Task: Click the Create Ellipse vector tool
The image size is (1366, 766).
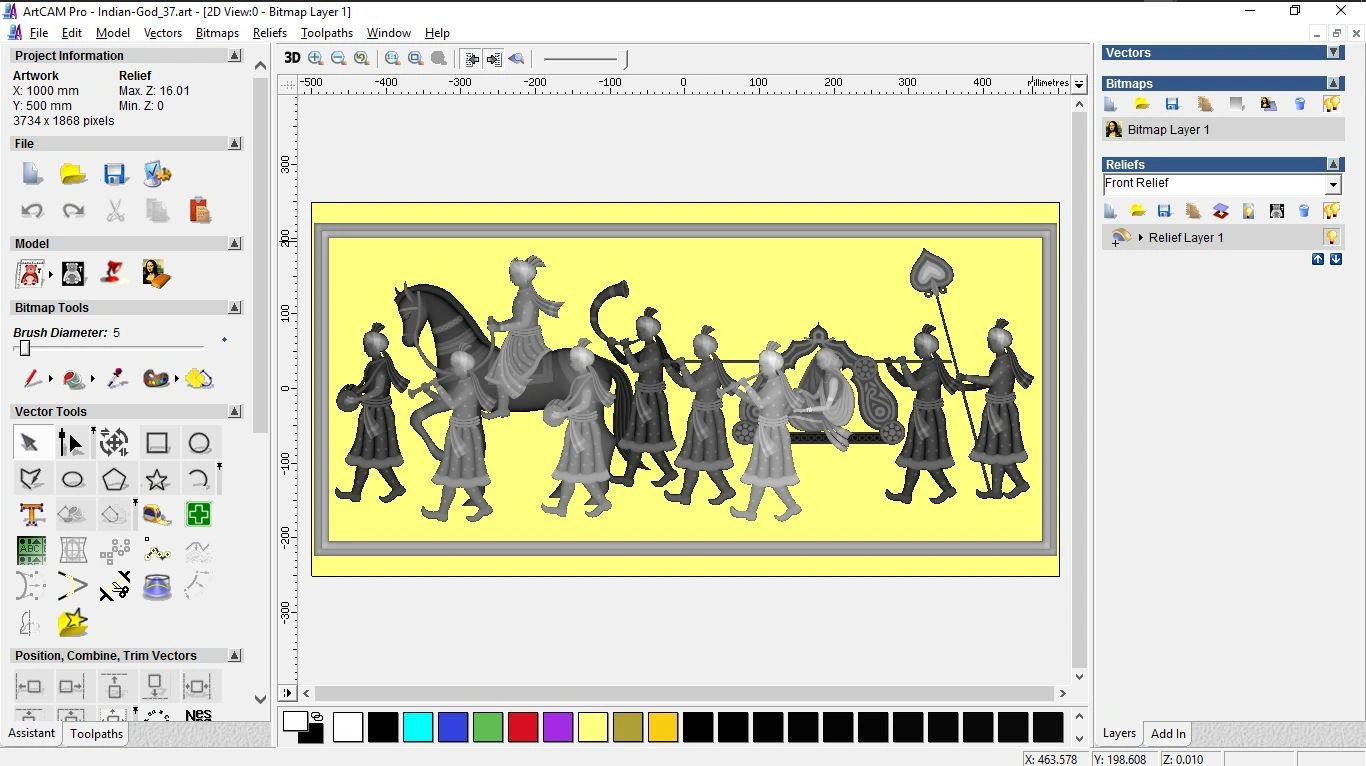Action: coord(73,479)
